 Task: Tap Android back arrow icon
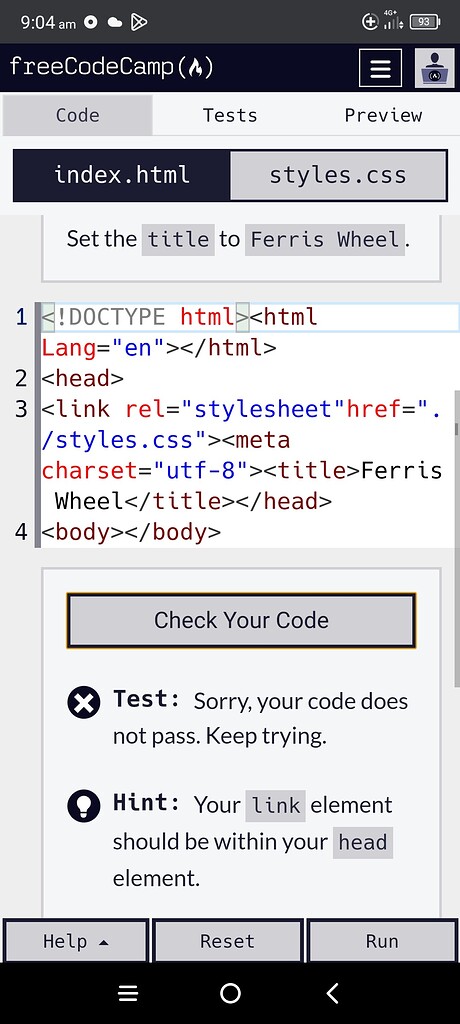click(x=332, y=993)
